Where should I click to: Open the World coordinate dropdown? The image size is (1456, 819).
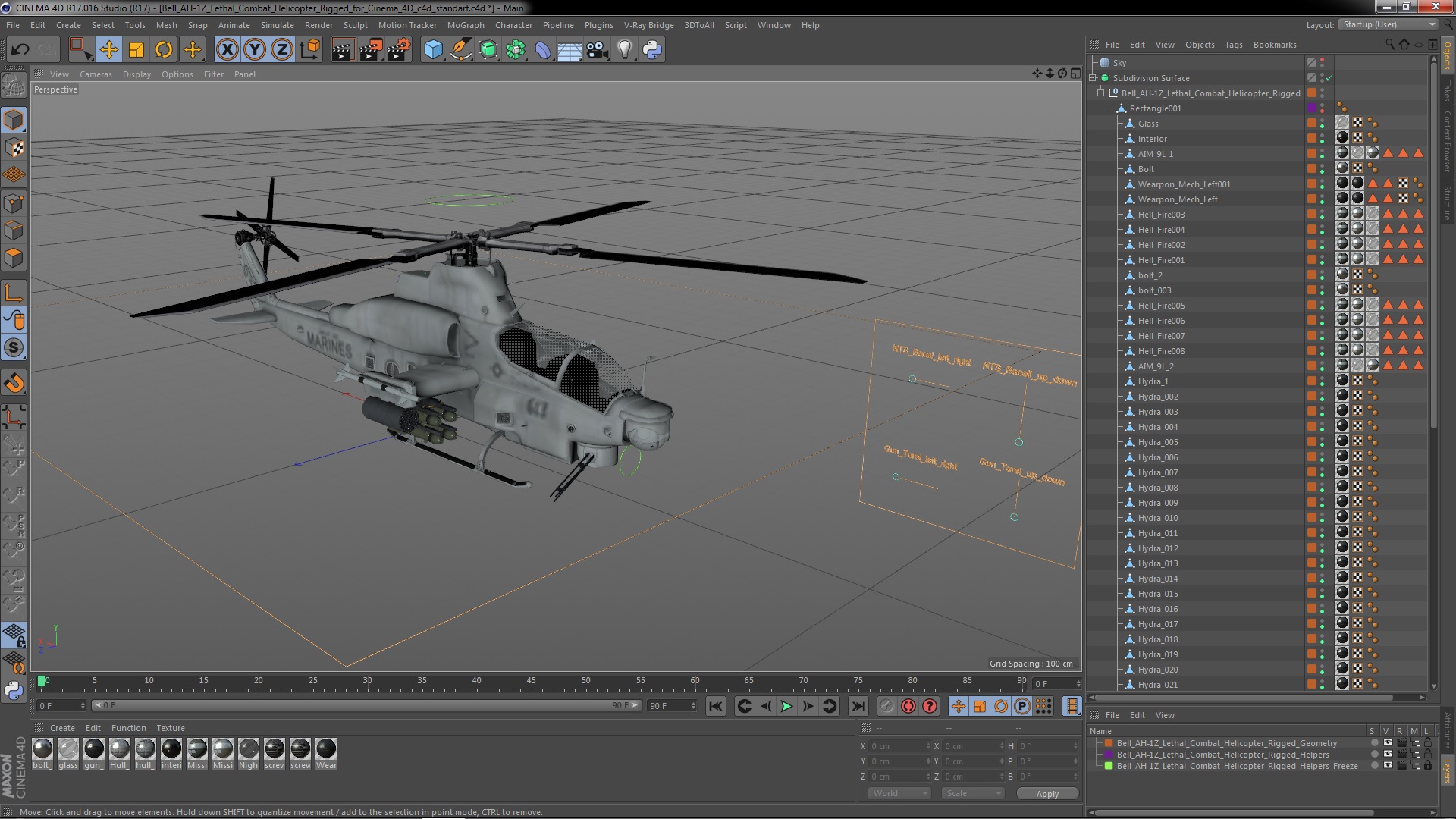[x=899, y=793]
